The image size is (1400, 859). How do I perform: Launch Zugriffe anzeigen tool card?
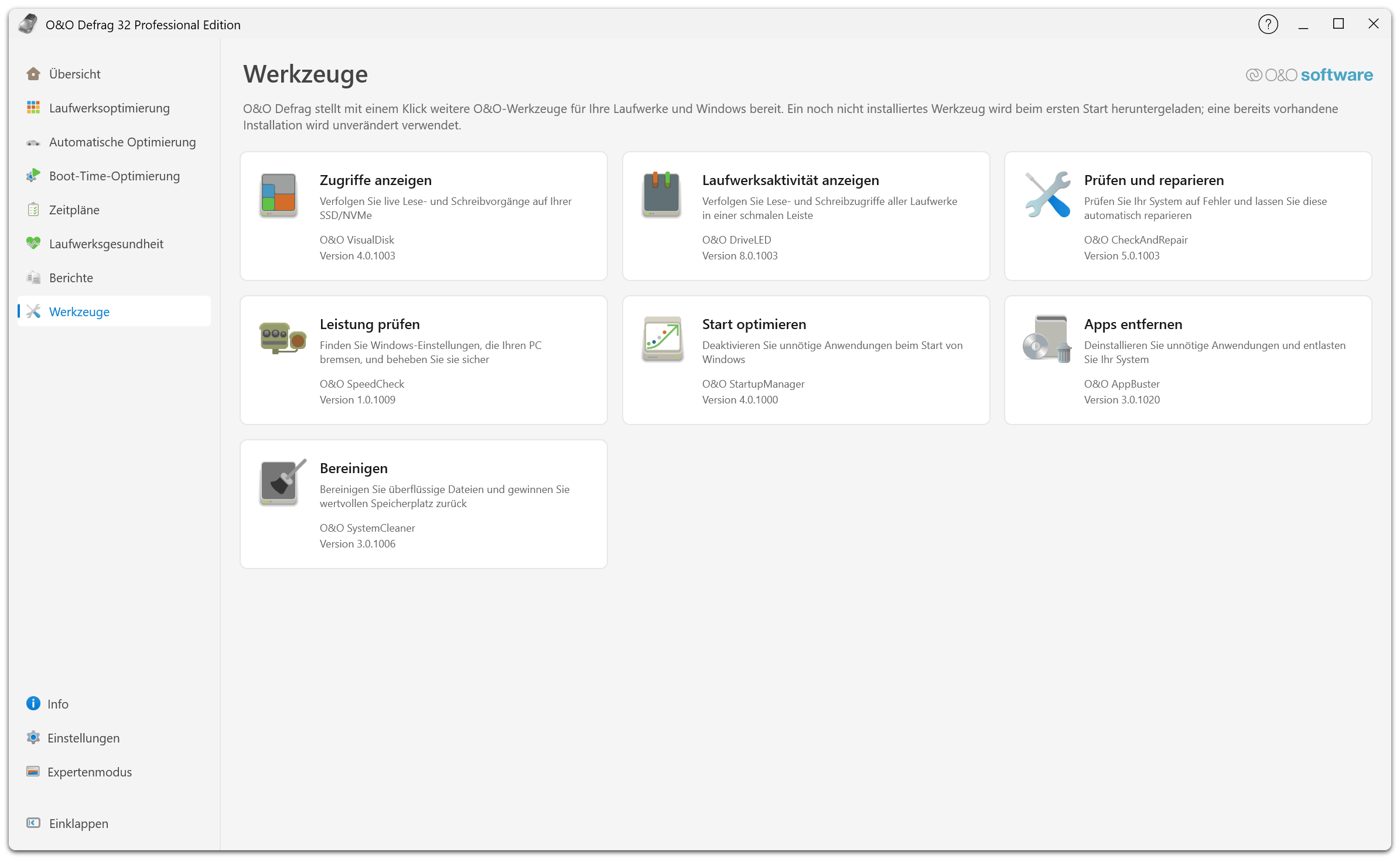424,216
